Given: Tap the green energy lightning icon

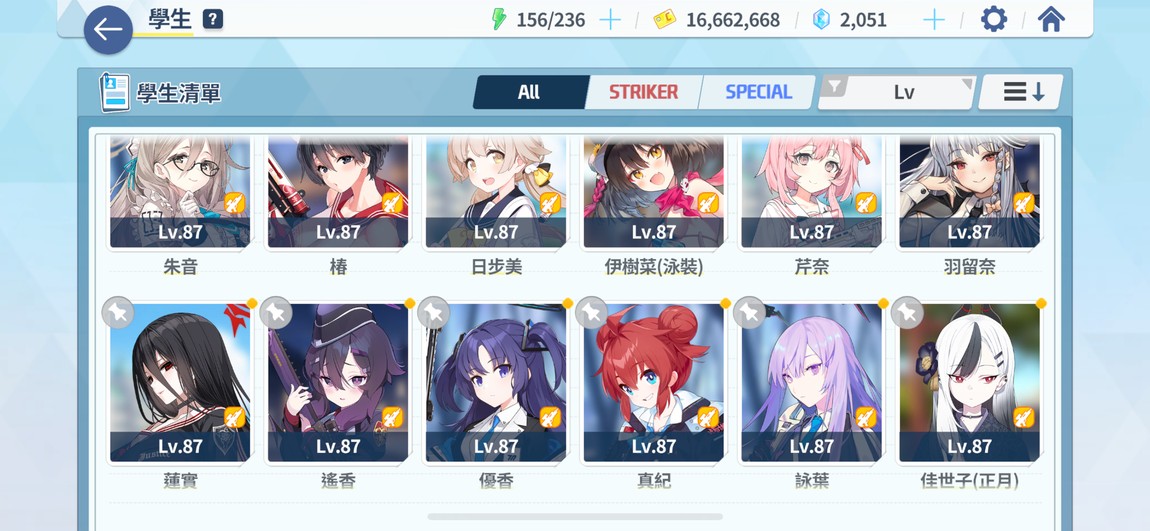Looking at the screenshot, I should tap(499, 20).
